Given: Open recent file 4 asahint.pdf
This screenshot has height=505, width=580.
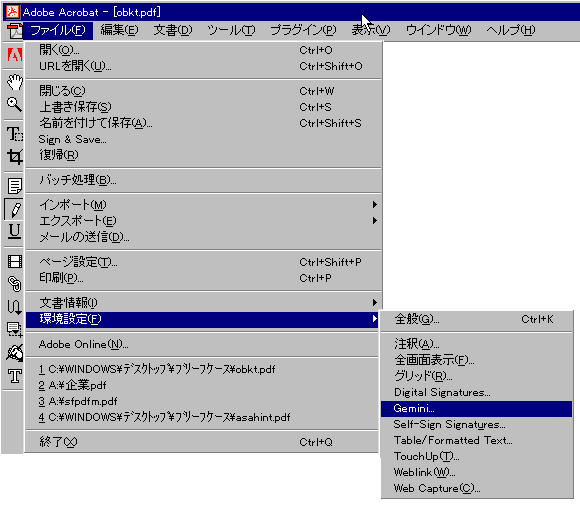Looking at the screenshot, I should click(x=203, y=417).
